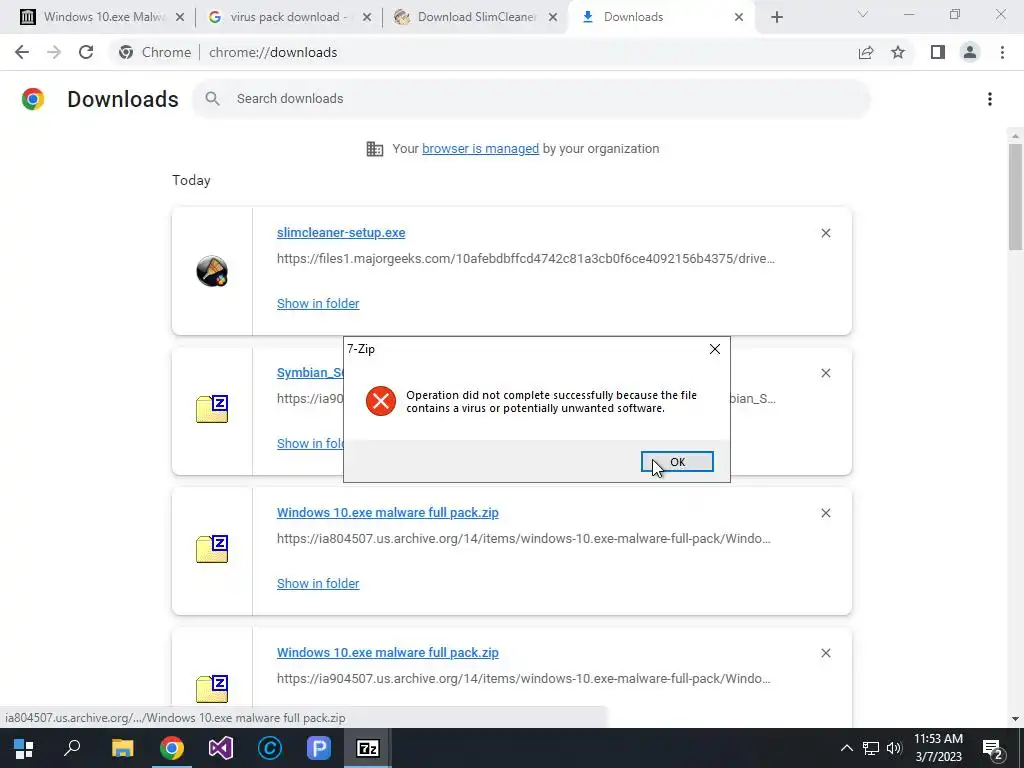Show hidden system tray icons
This screenshot has width=1024, height=768.
(x=846, y=748)
